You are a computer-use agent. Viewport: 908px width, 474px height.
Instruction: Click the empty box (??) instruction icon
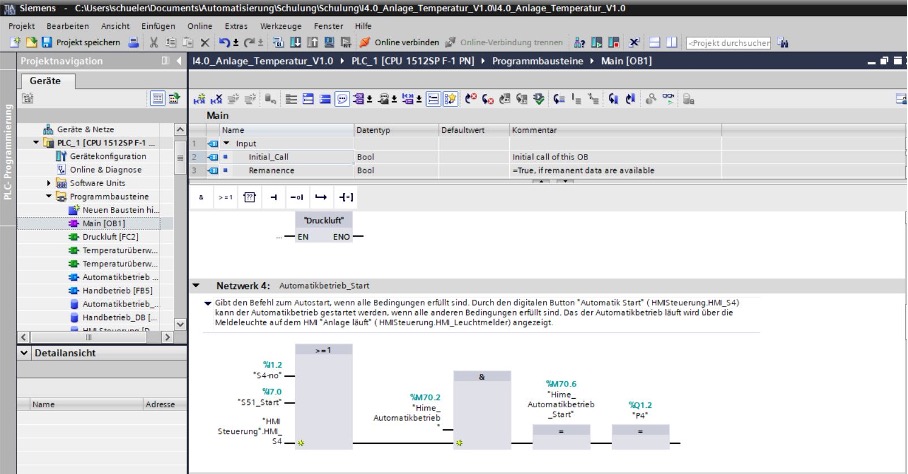coord(250,197)
